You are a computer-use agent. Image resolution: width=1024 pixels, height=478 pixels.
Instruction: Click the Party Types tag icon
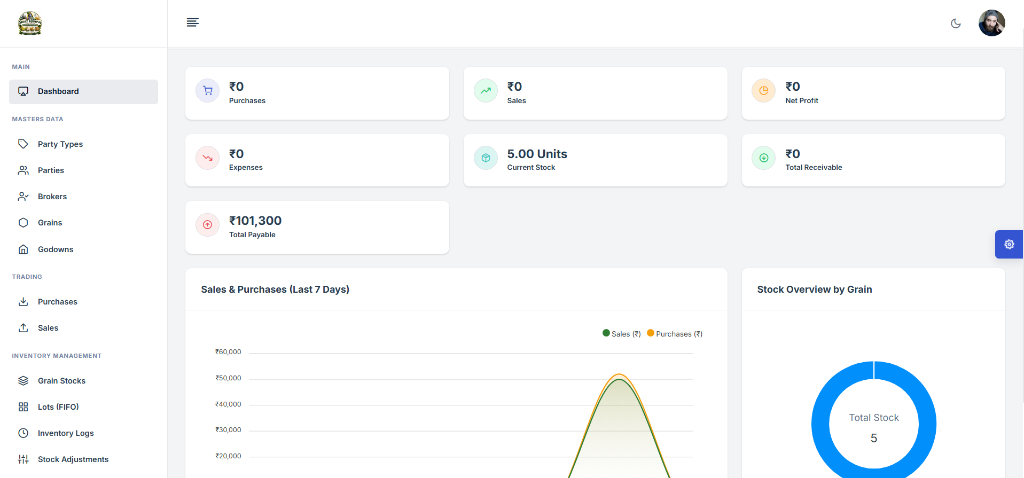point(24,144)
